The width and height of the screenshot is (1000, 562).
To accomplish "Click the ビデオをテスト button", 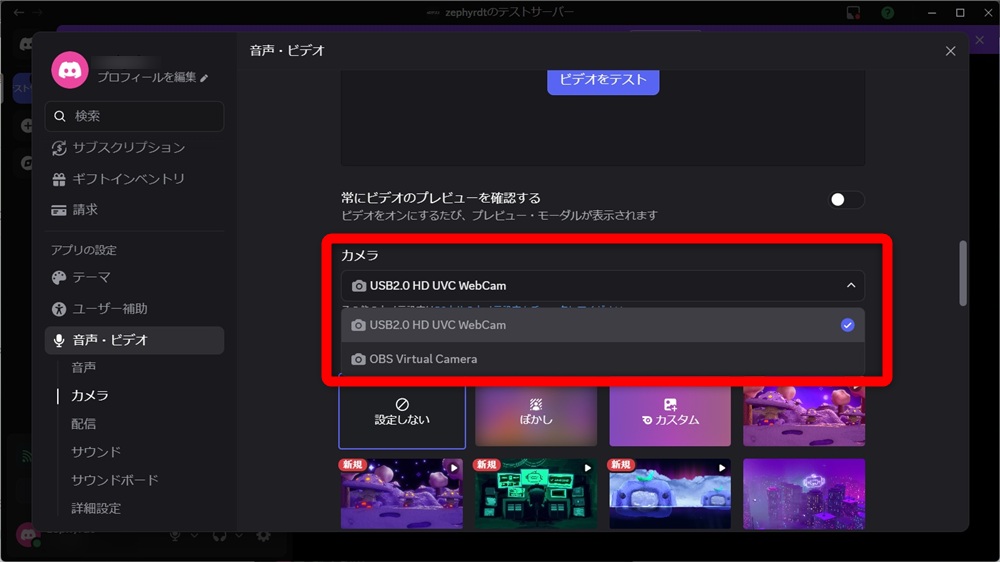I will coord(603,80).
